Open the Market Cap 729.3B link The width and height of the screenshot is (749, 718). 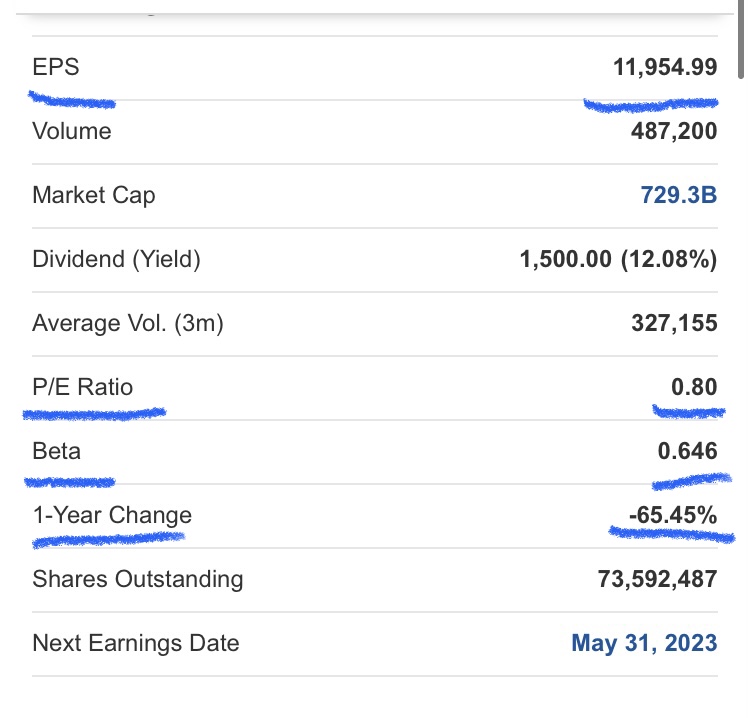678,195
